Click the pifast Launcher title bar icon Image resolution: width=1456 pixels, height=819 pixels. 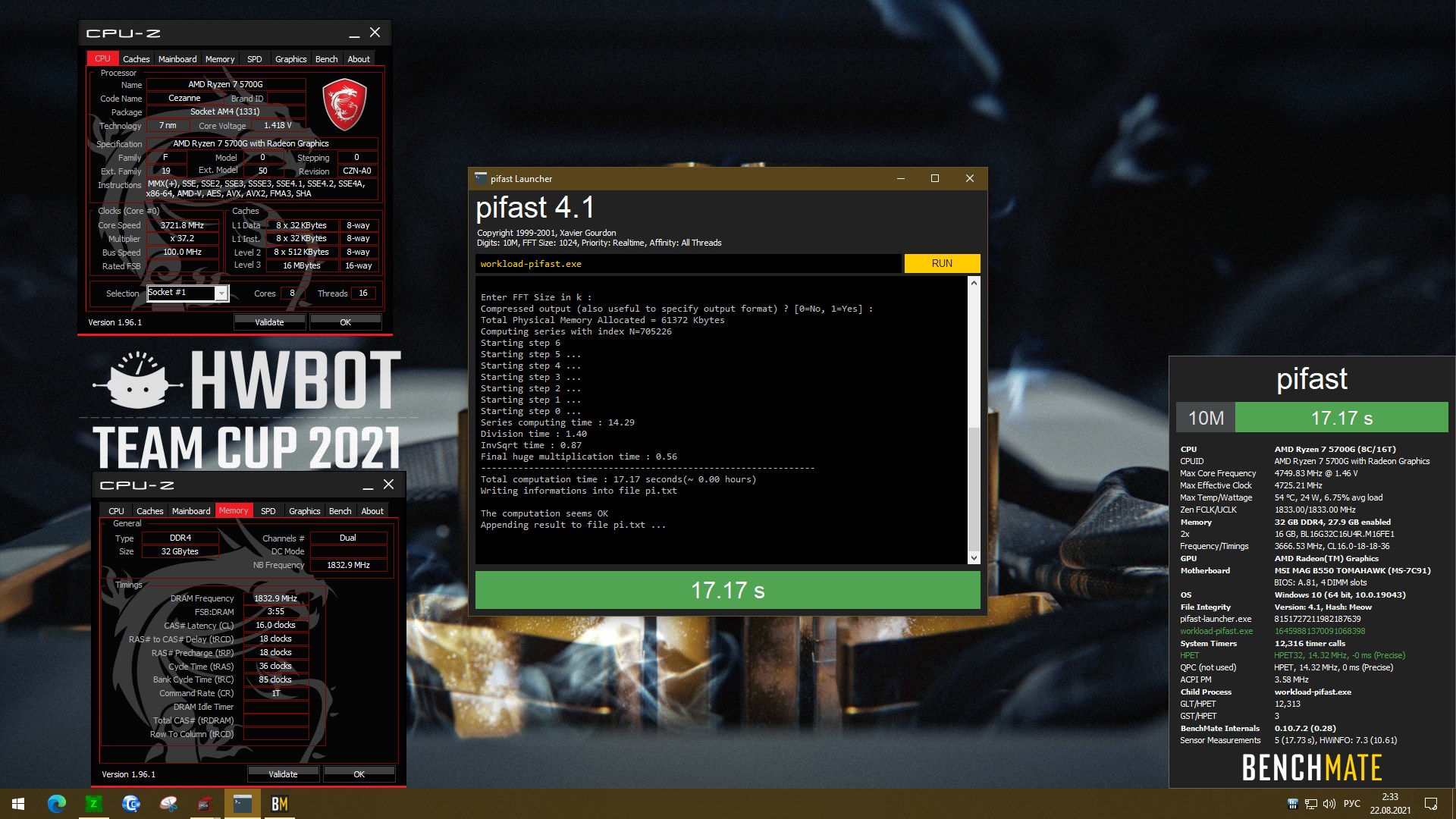point(481,178)
